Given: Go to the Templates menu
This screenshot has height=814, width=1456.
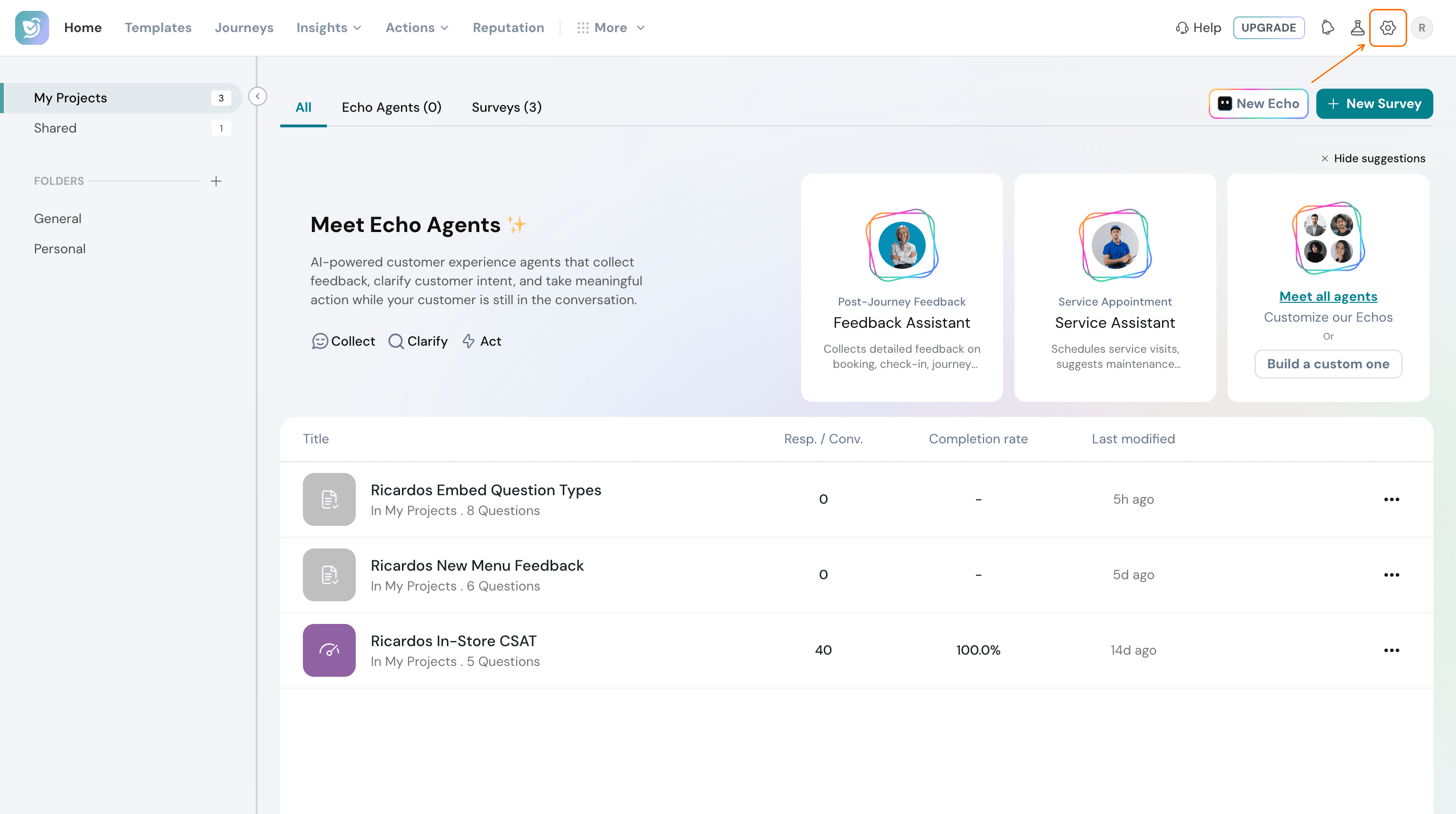Looking at the screenshot, I should pos(158,28).
